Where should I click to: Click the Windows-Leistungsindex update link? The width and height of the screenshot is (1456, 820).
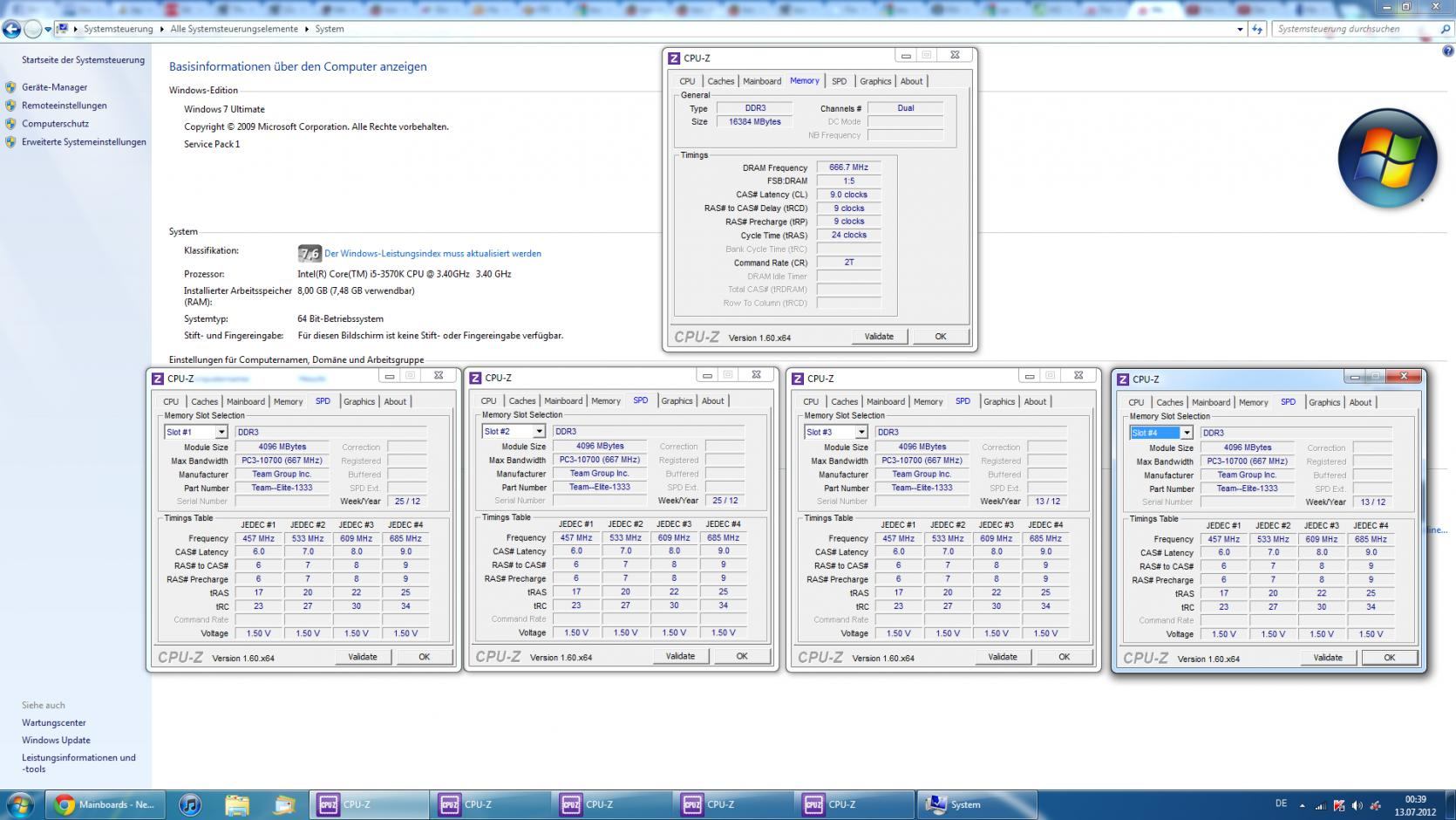coord(432,254)
